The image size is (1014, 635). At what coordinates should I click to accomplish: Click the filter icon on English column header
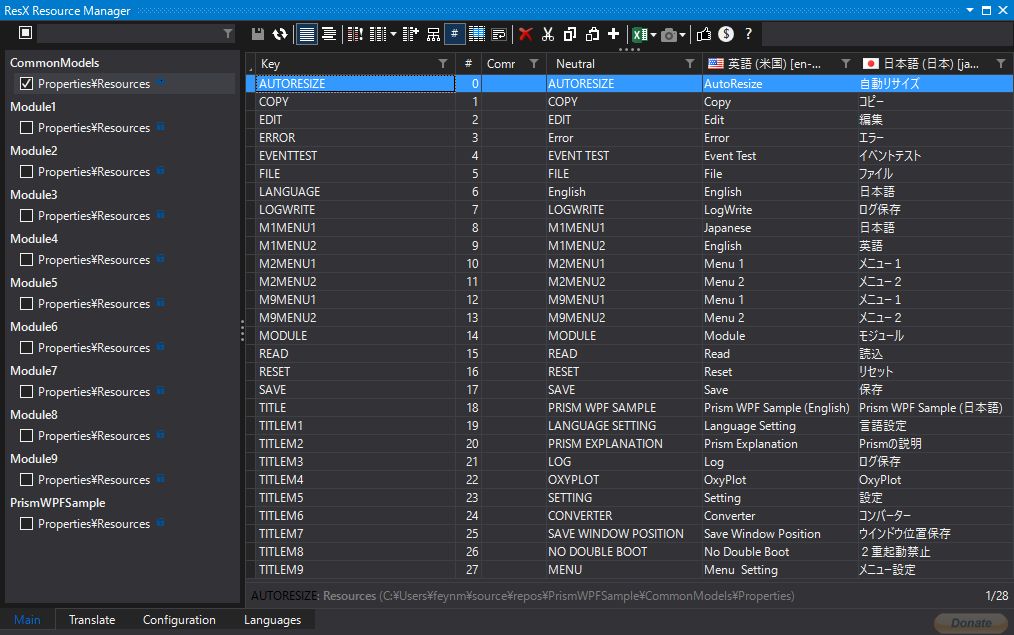click(x=846, y=63)
